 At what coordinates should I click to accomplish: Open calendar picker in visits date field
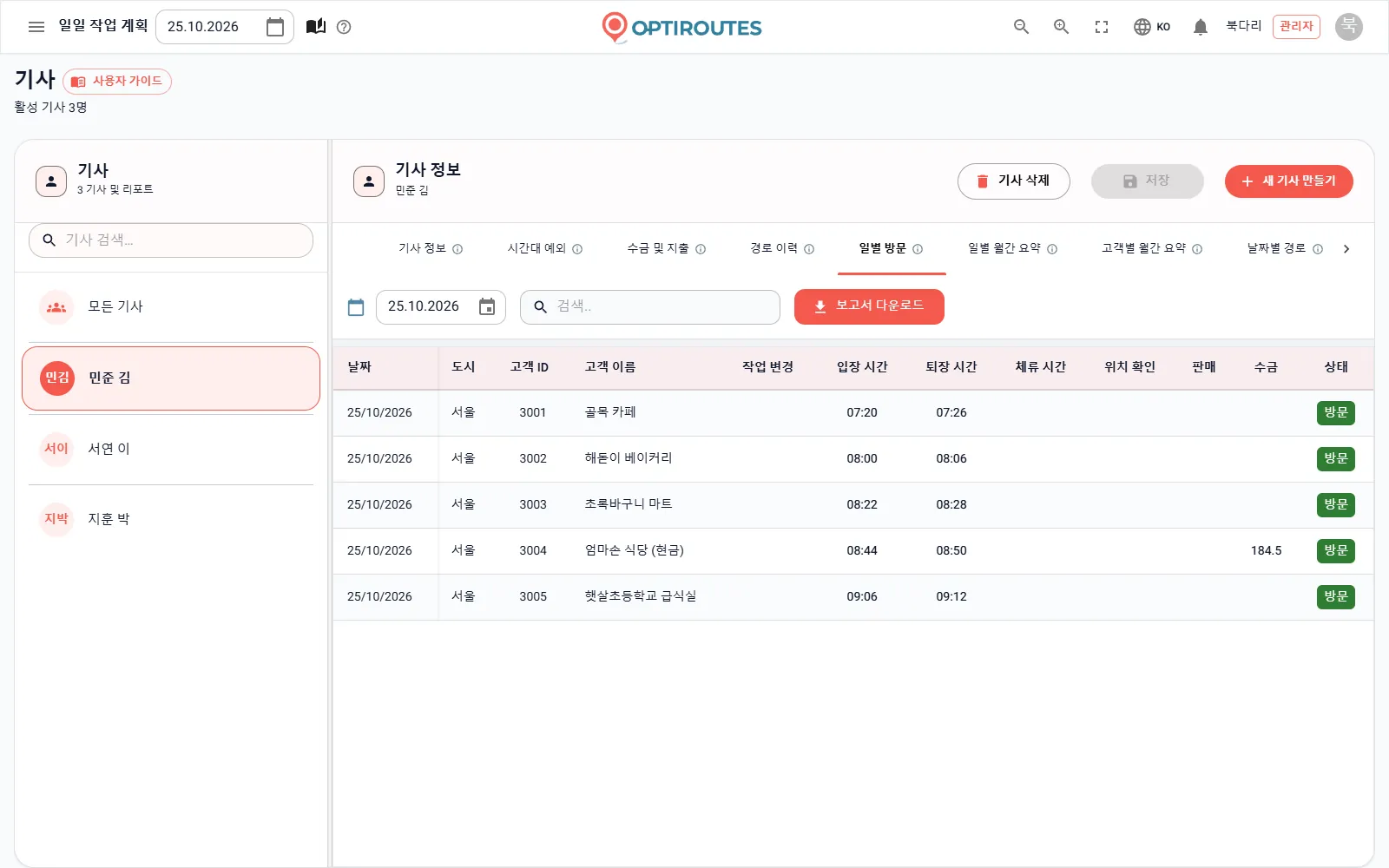click(x=487, y=306)
